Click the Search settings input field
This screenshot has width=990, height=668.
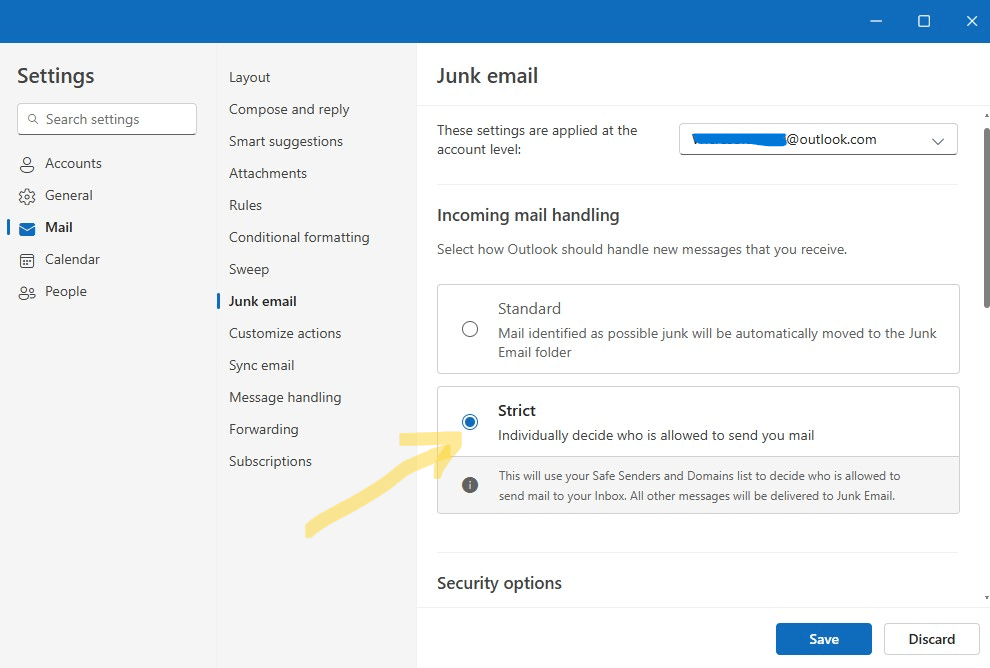point(107,119)
